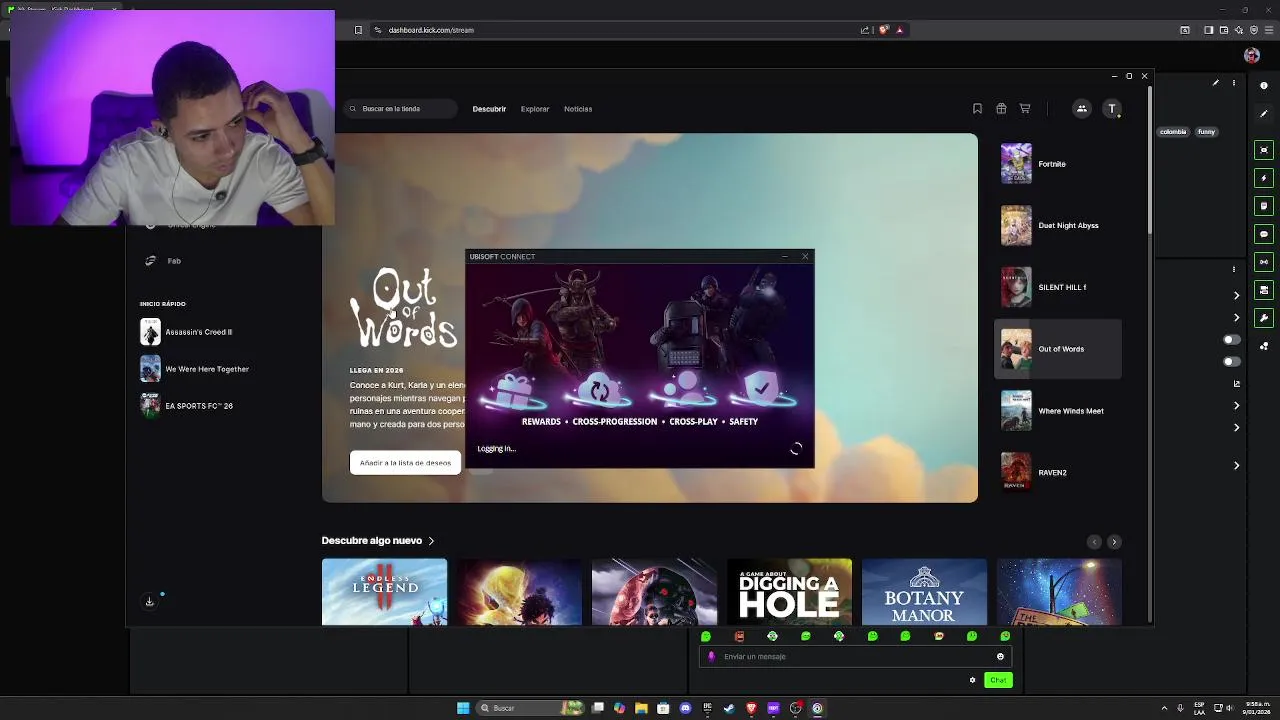Viewport: 1280px width, 720px height.
Task: Open the Botany Manor game thumbnail
Action: [x=925, y=592]
